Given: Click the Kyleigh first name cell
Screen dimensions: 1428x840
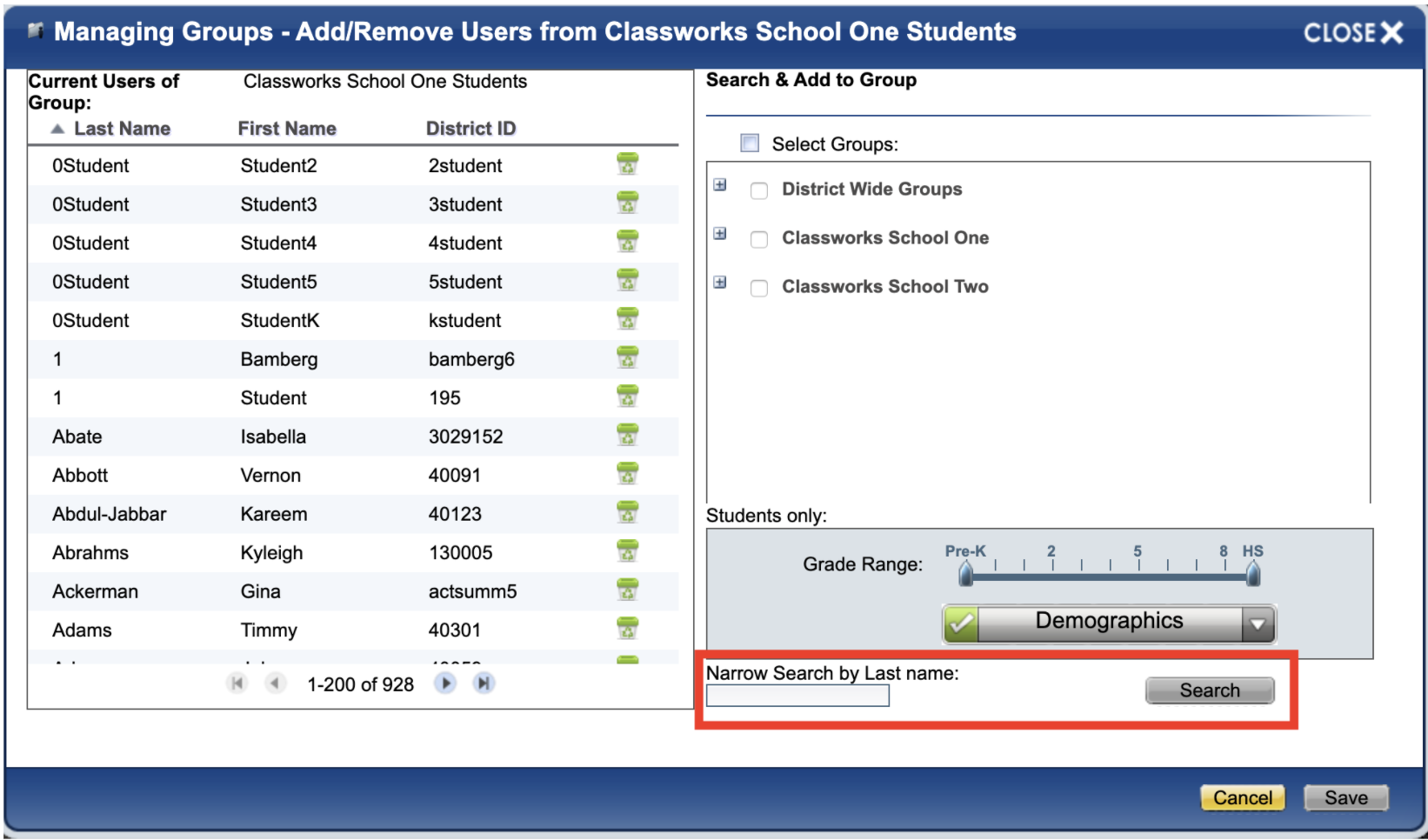Looking at the screenshot, I should [x=272, y=553].
